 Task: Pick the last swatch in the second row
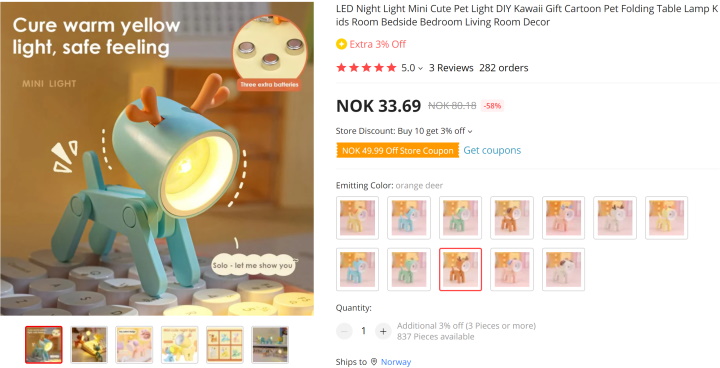pos(563,270)
